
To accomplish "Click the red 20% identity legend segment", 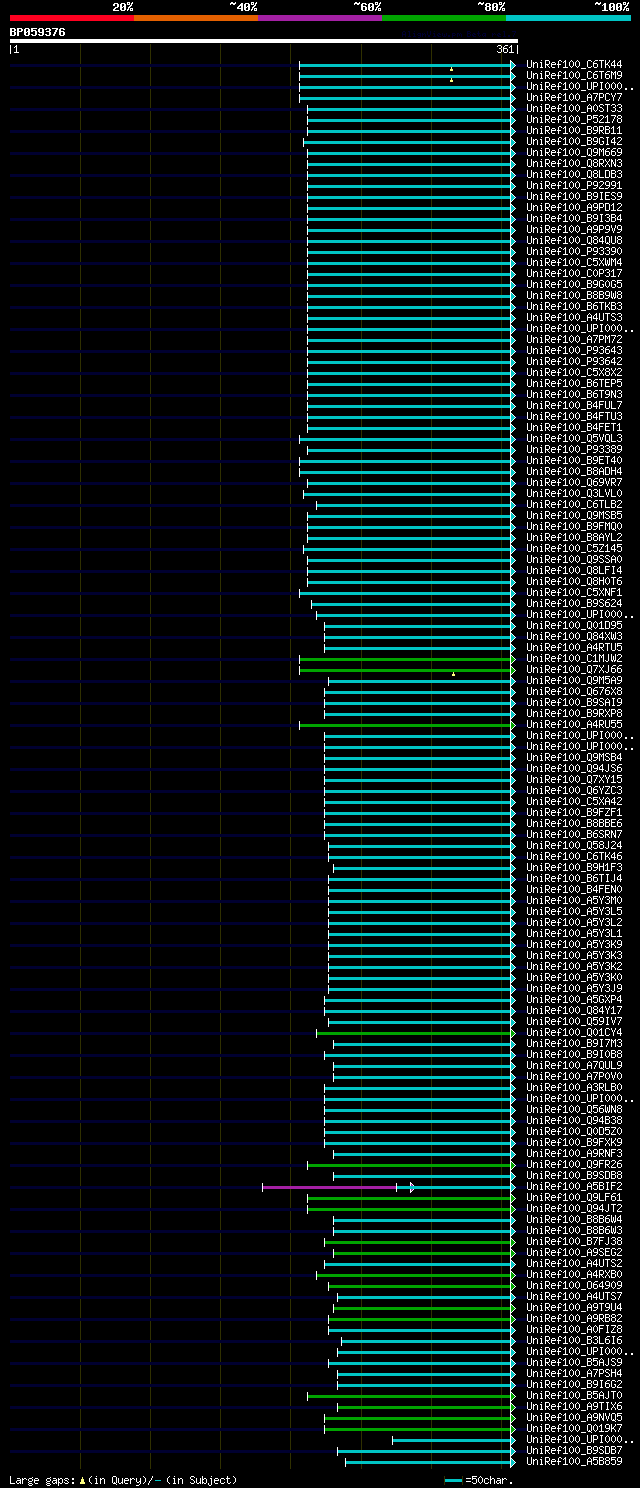I will (x=72, y=17).
